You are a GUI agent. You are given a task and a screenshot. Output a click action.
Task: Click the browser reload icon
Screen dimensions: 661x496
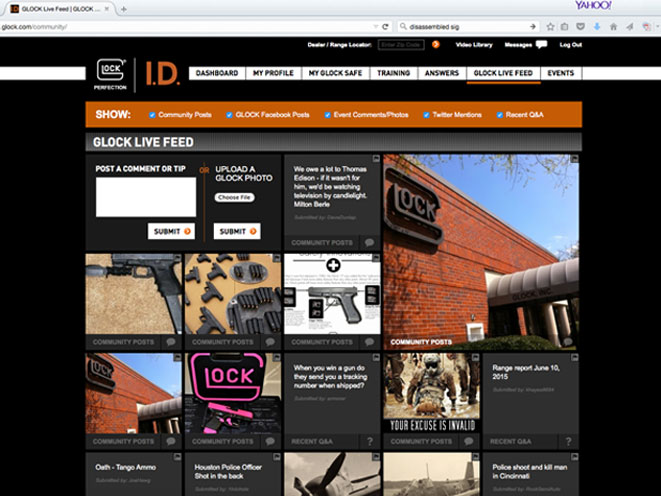386,26
